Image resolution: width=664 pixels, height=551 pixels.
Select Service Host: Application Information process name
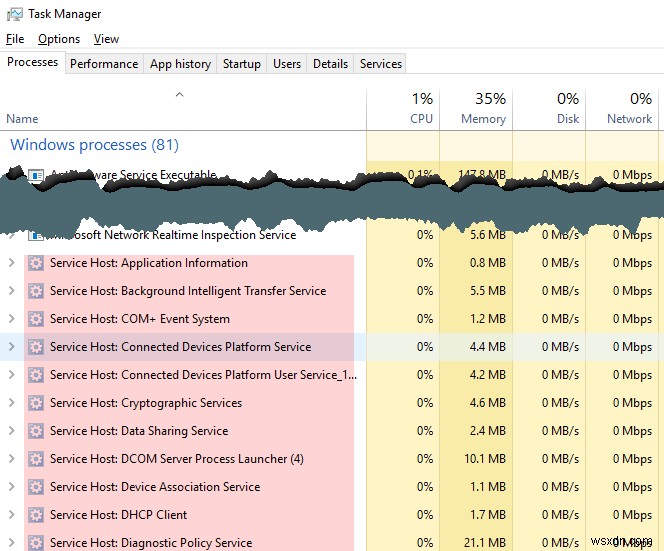click(149, 263)
